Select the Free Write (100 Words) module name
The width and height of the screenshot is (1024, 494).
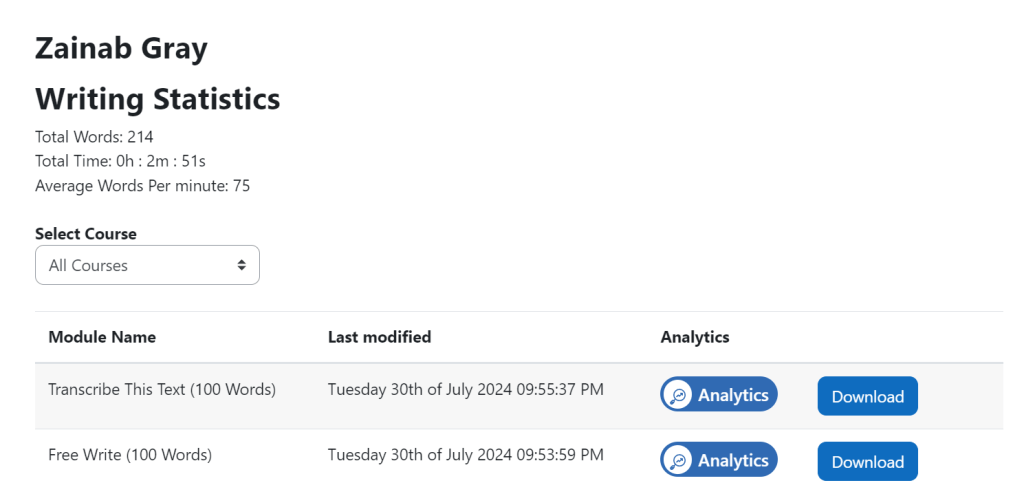point(130,455)
